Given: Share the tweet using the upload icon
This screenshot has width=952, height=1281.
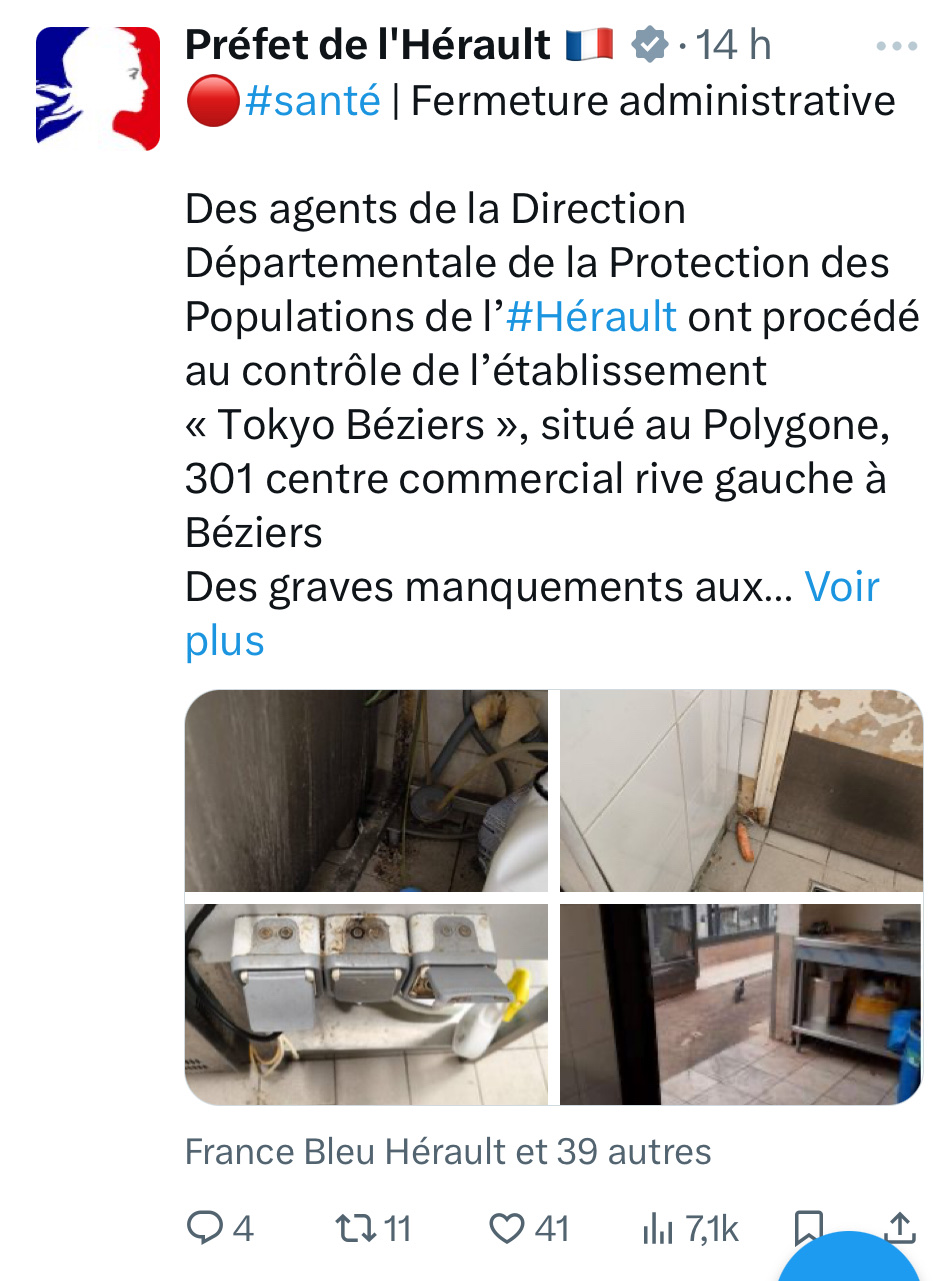Looking at the screenshot, I should pos(900,1227).
